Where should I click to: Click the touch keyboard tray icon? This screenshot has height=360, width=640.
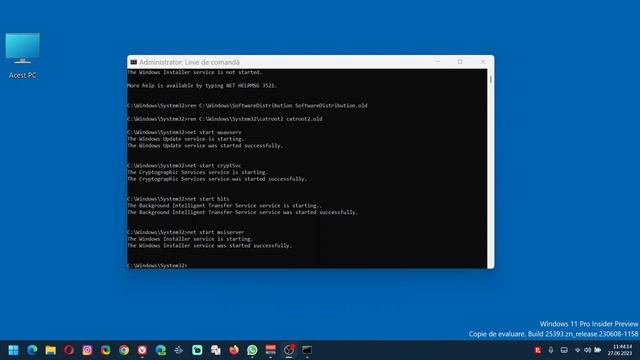pos(564,350)
